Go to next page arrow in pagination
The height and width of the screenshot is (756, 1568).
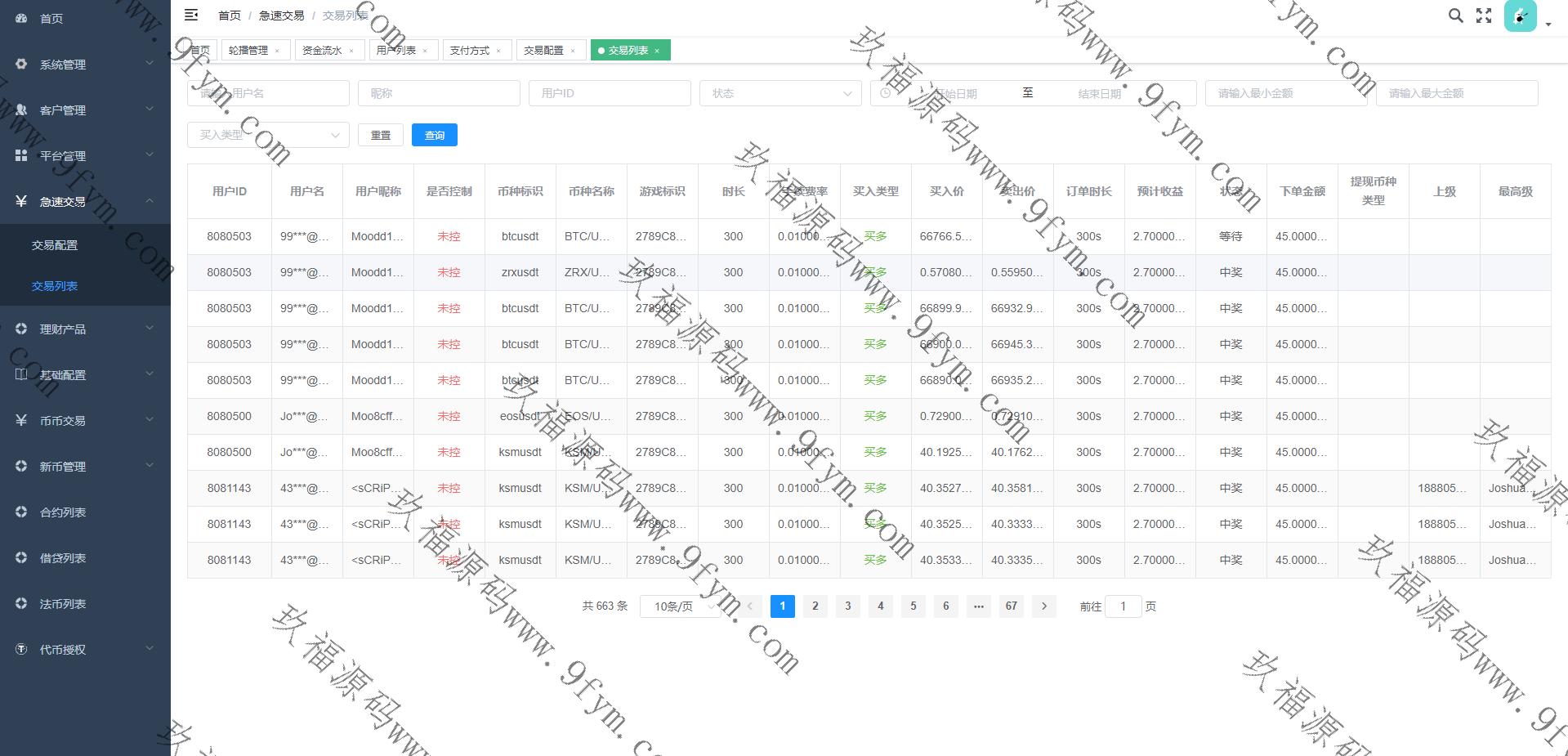tap(1043, 606)
